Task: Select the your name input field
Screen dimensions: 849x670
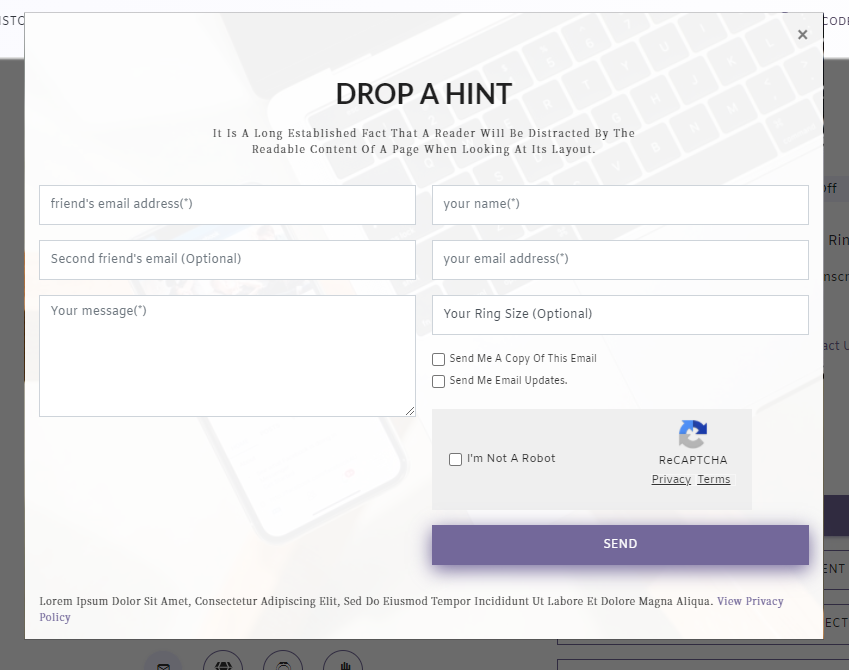Action: (x=620, y=204)
